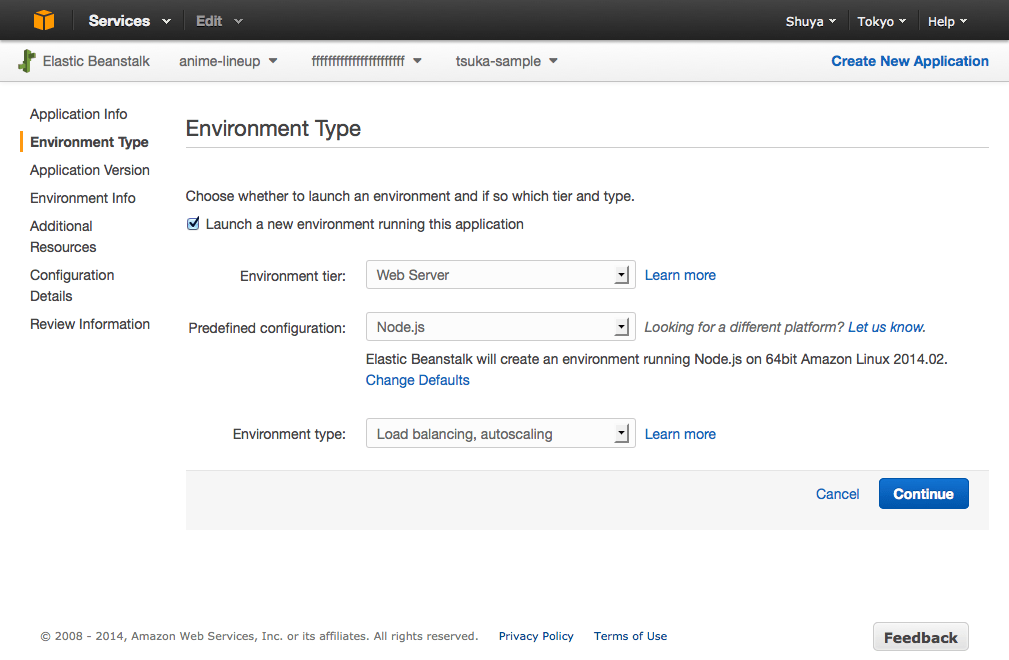Open the Services menu
The image size is (1009, 660).
129,21
